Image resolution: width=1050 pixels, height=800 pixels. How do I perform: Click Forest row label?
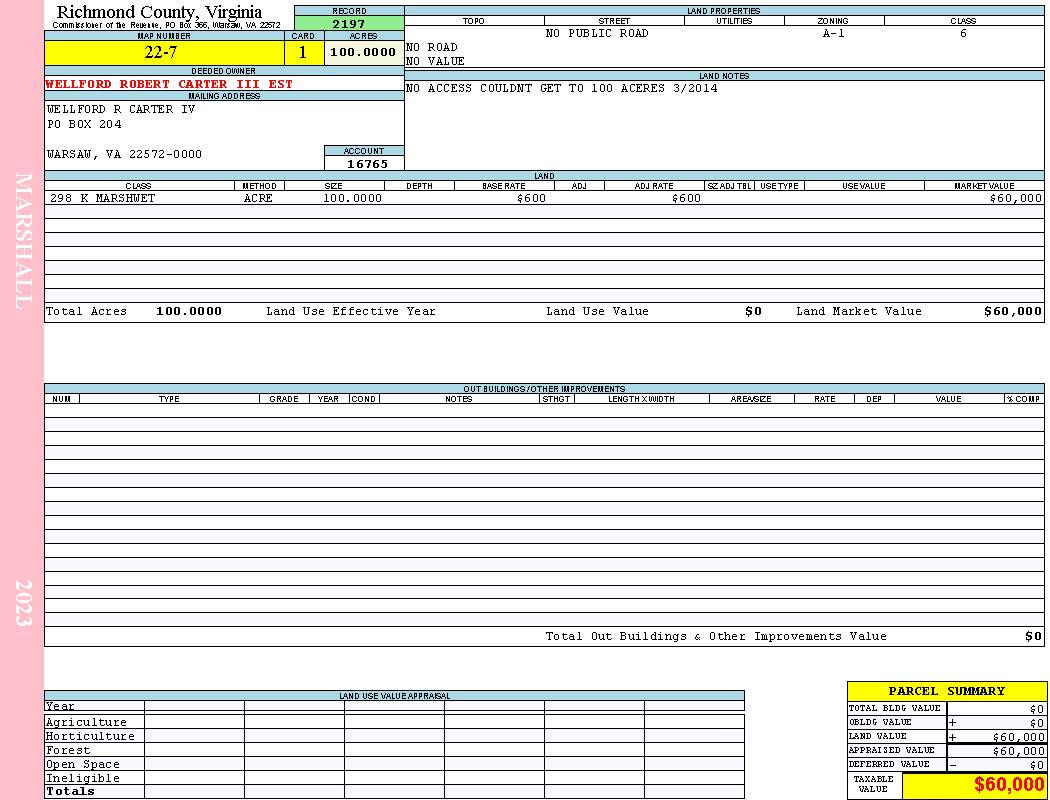click(x=68, y=750)
